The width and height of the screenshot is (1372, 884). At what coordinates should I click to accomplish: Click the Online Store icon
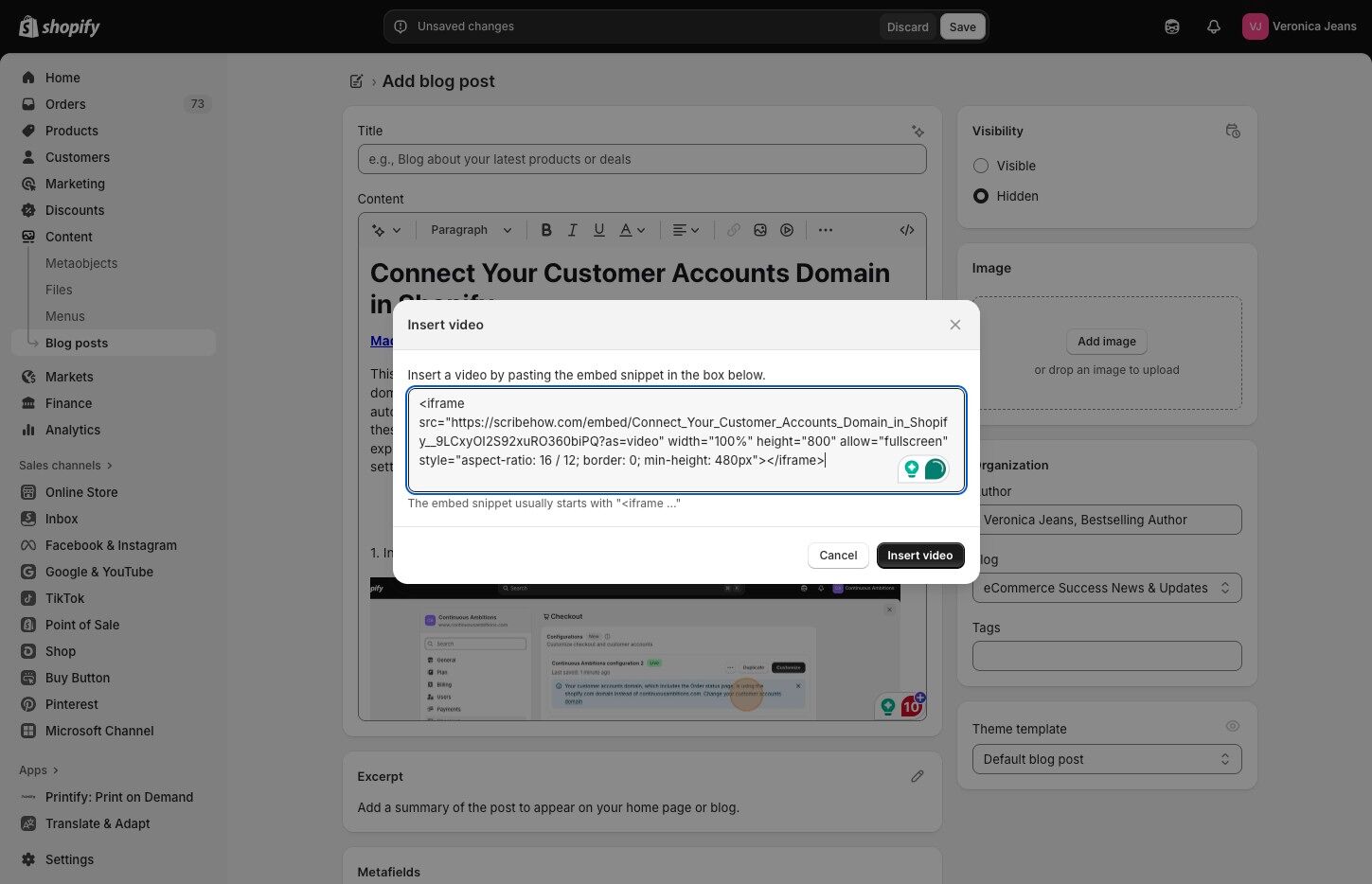[28, 492]
